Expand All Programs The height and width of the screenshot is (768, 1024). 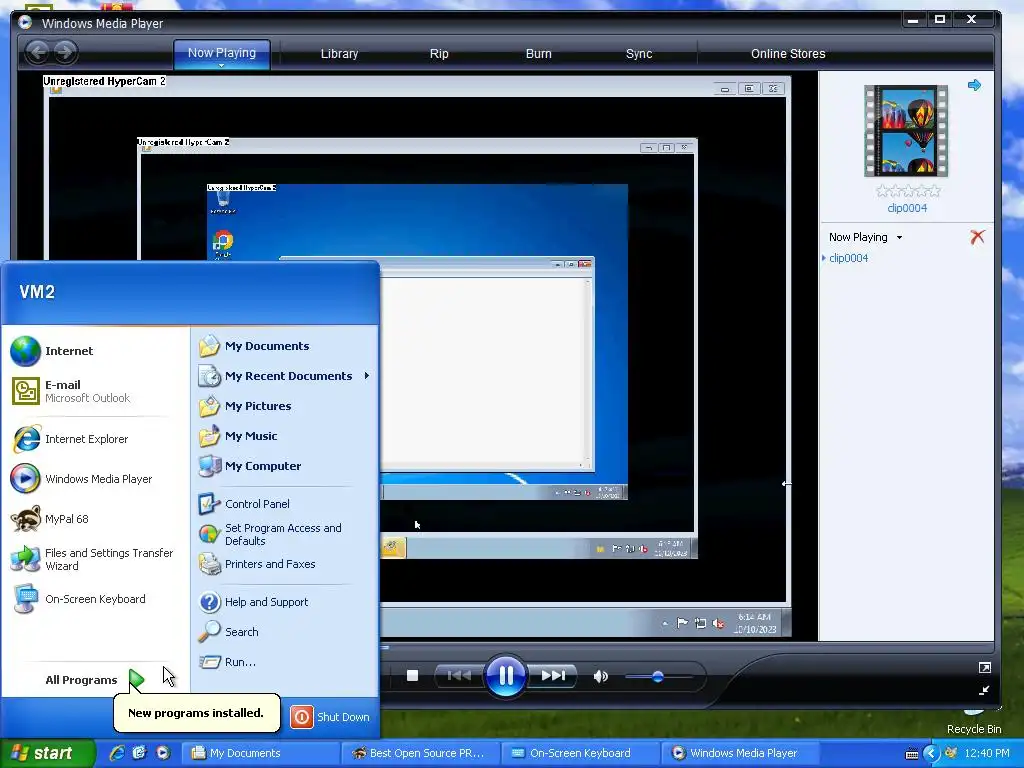pyautogui.click(x=95, y=680)
